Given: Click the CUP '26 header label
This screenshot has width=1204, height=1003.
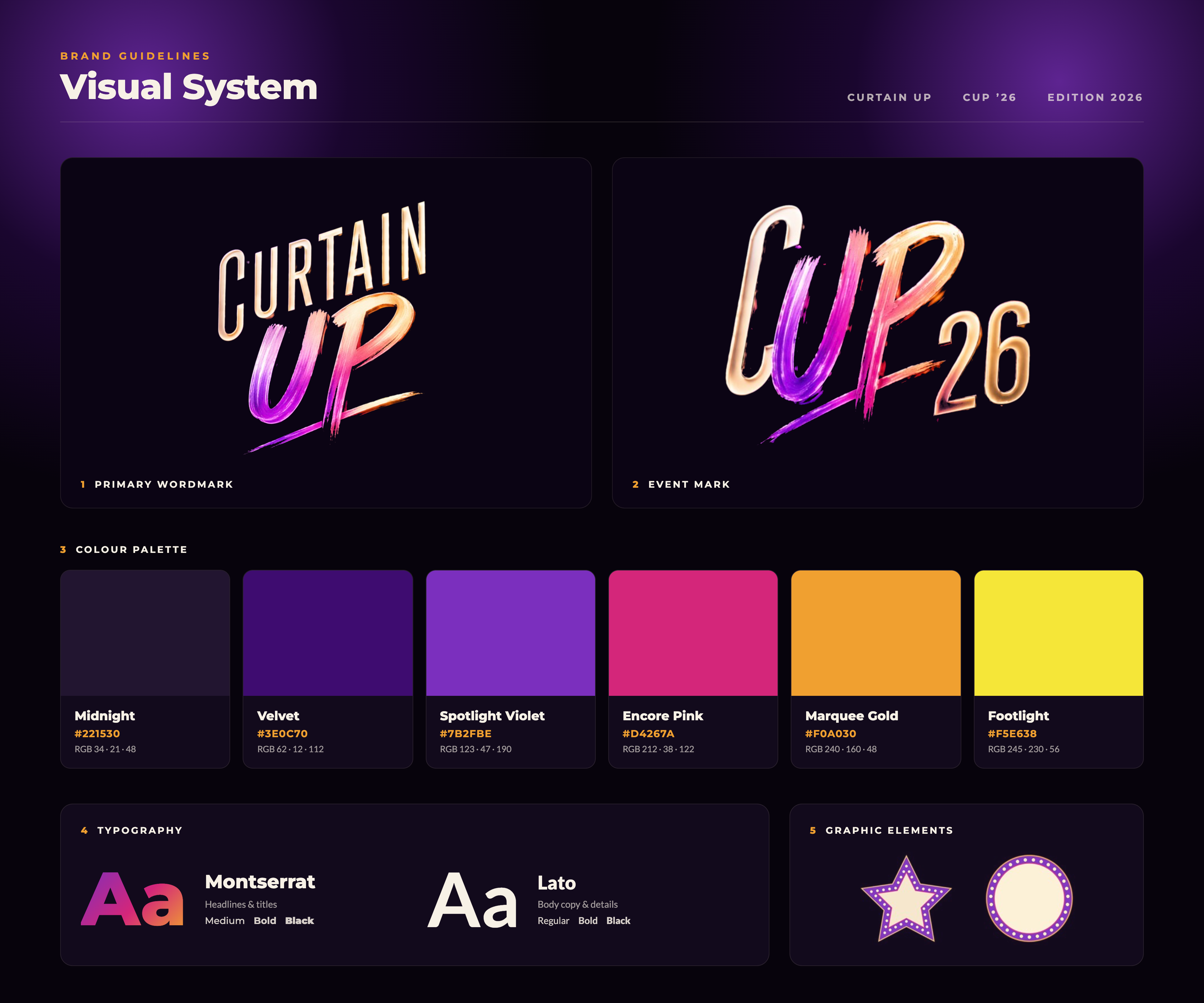Looking at the screenshot, I should (990, 97).
